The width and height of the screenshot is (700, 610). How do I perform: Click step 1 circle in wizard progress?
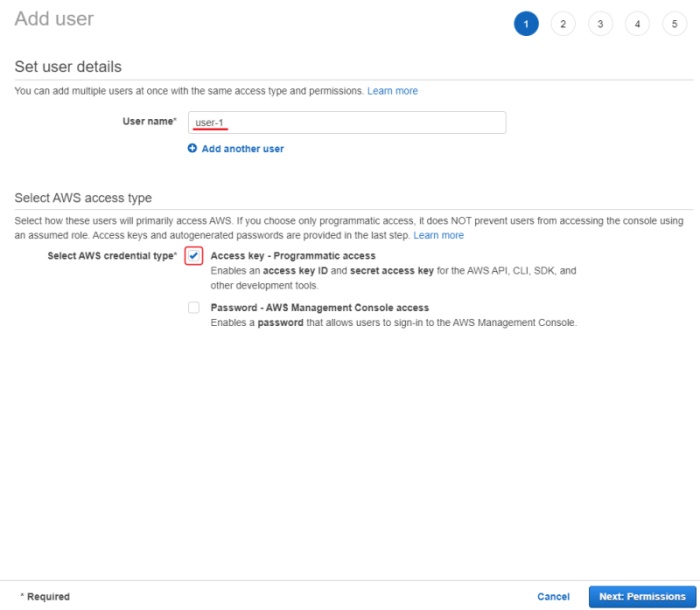pos(526,24)
